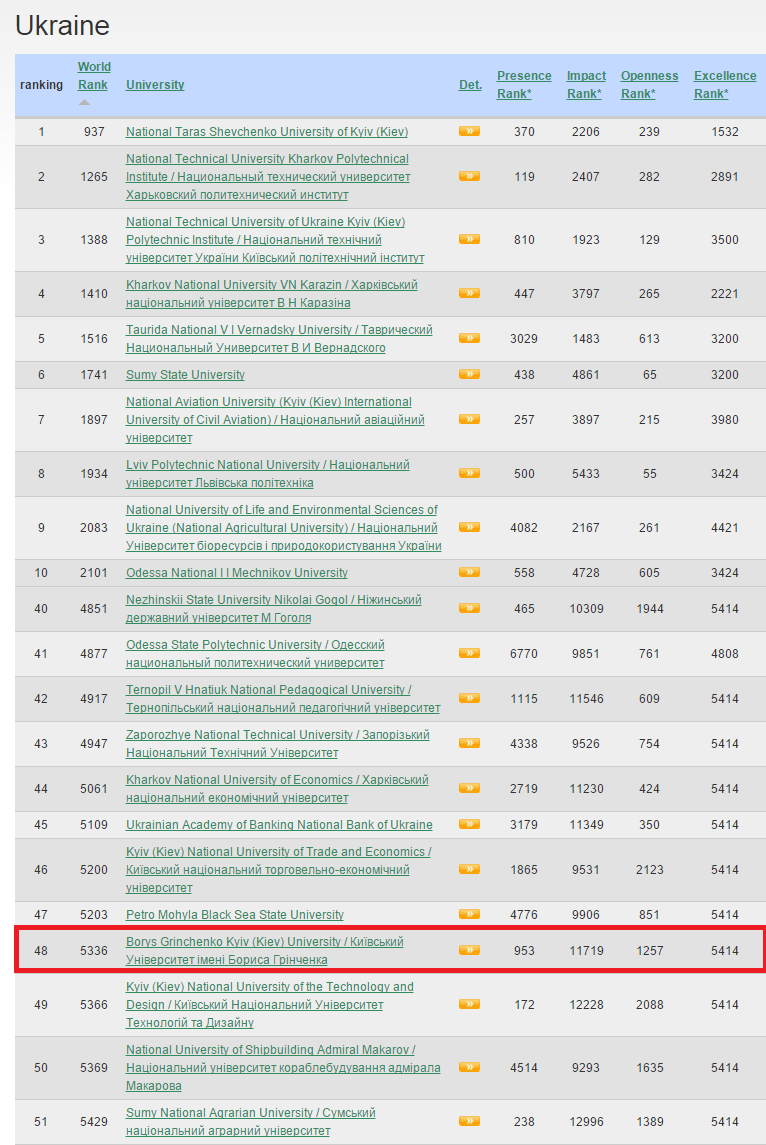The image size is (766, 1145).
Task: Click details arrow for Sumy State University
Action: point(469,374)
